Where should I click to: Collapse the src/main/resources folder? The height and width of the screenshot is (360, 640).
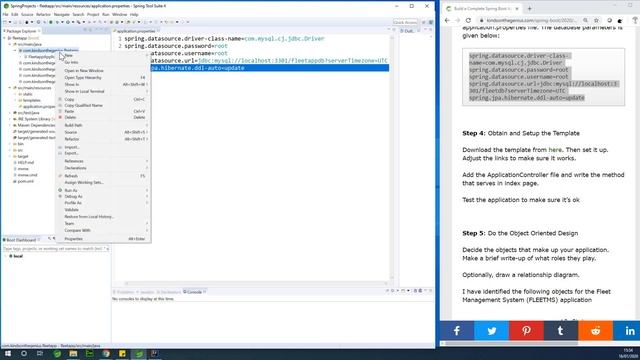click(10, 88)
